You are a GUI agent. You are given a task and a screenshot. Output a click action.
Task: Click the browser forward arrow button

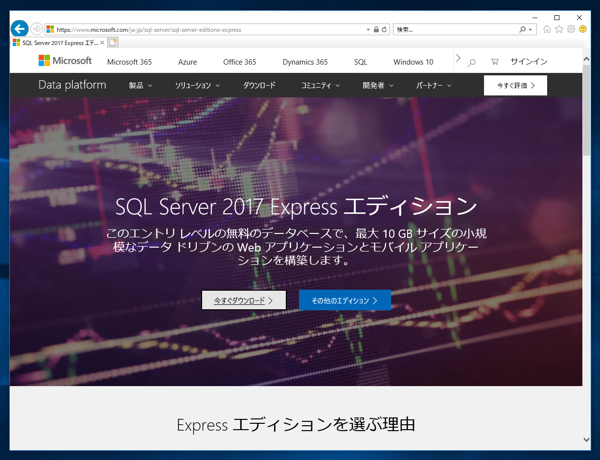click(x=36, y=29)
